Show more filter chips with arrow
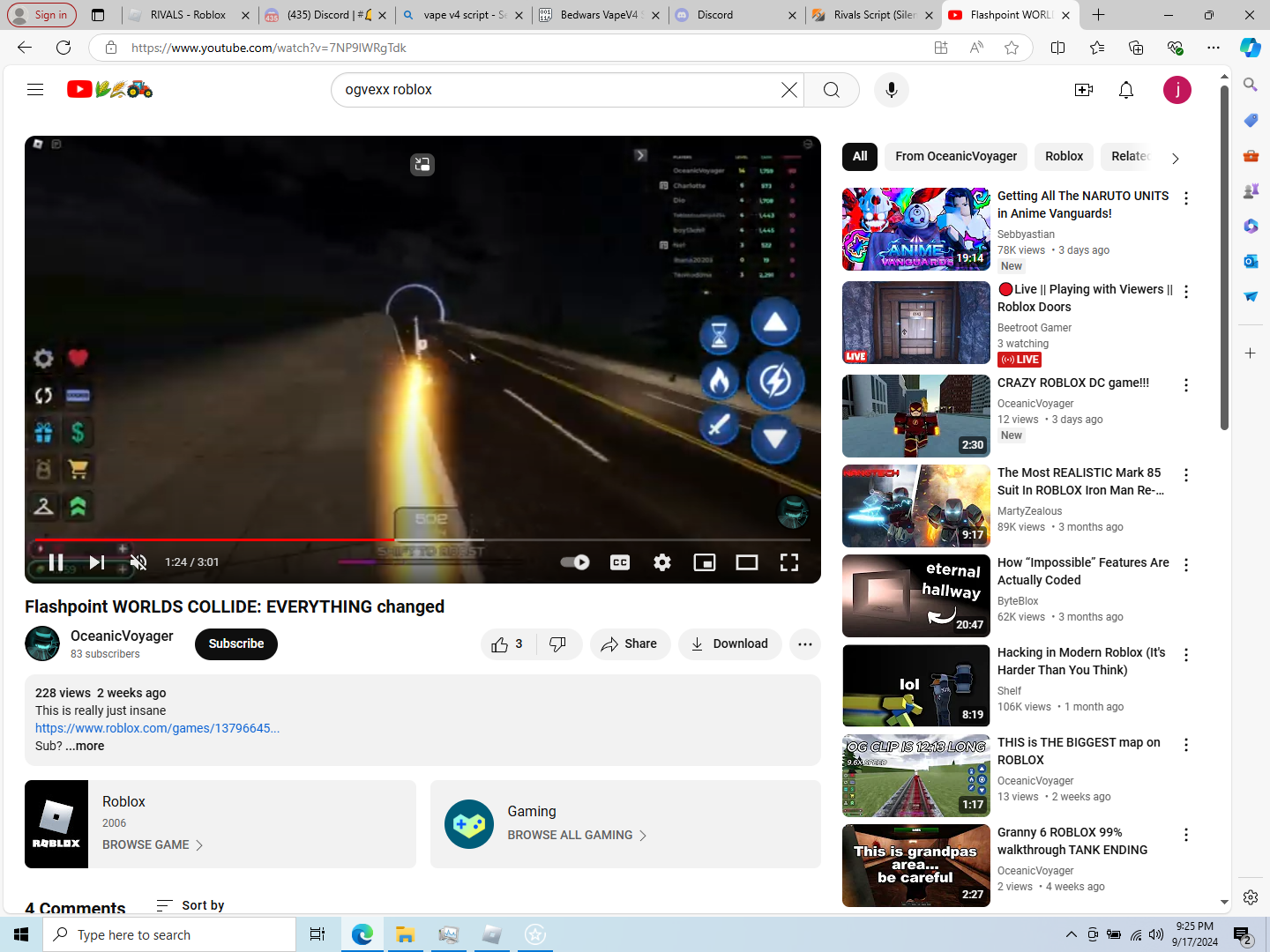1270x952 pixels. [1175, 159]
